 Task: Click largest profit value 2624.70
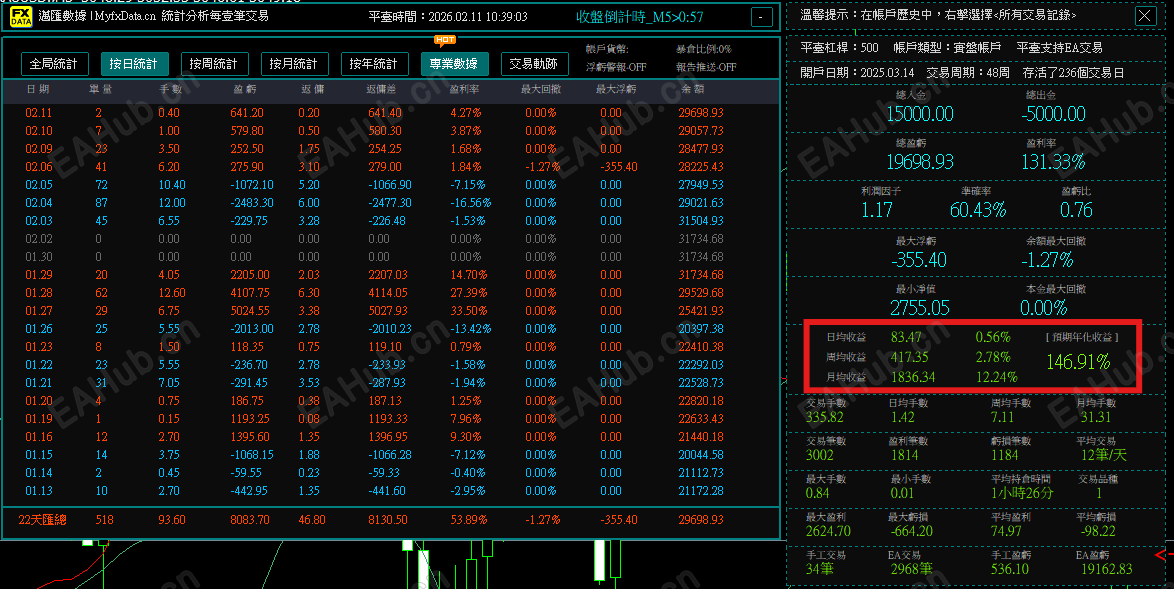tap(828, 531)
